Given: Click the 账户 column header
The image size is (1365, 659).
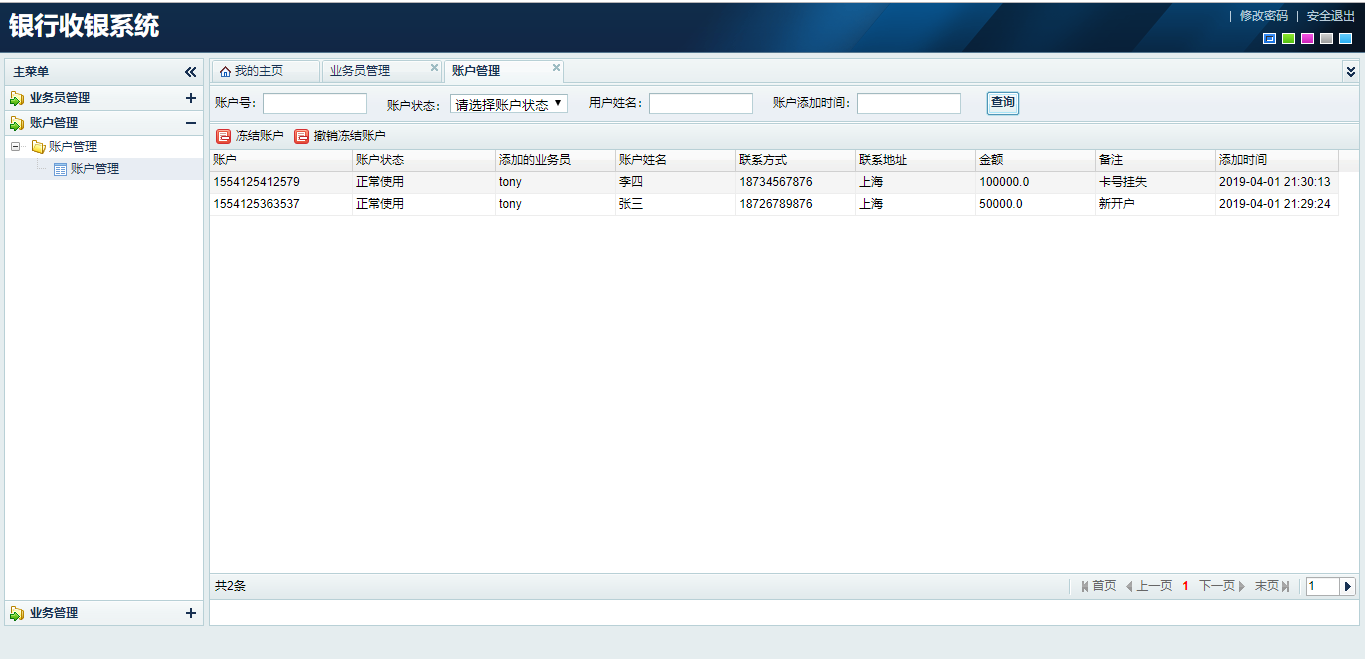Looking at the screenshot, I should coord(281,160).
